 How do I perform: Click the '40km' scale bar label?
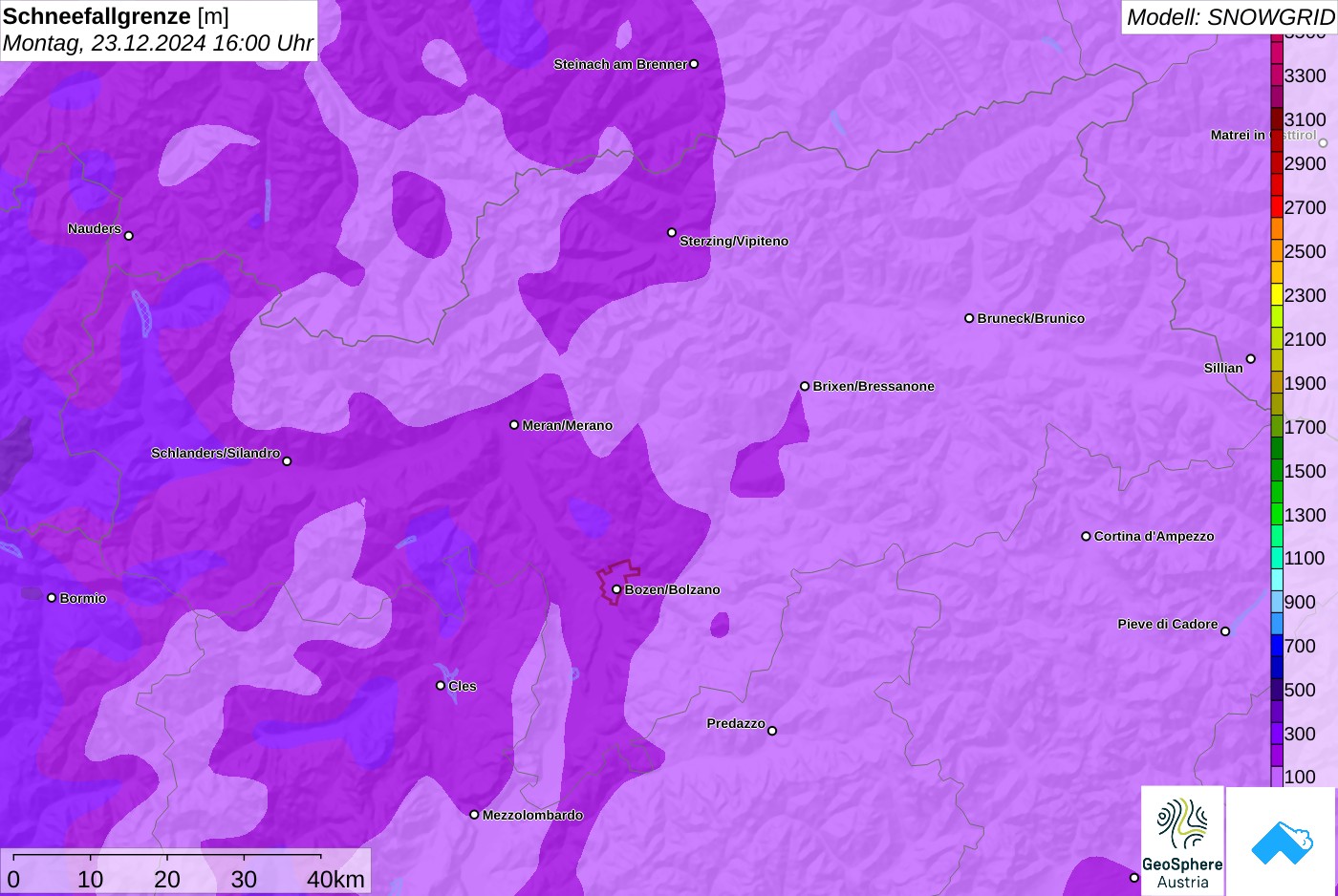(335, 879)
